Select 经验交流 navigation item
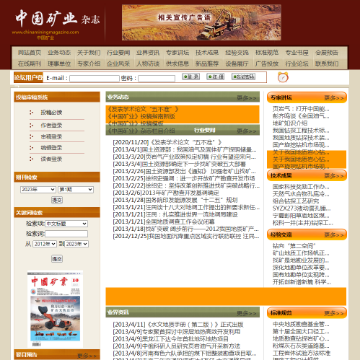360x360 pixels. coord(237,53)
